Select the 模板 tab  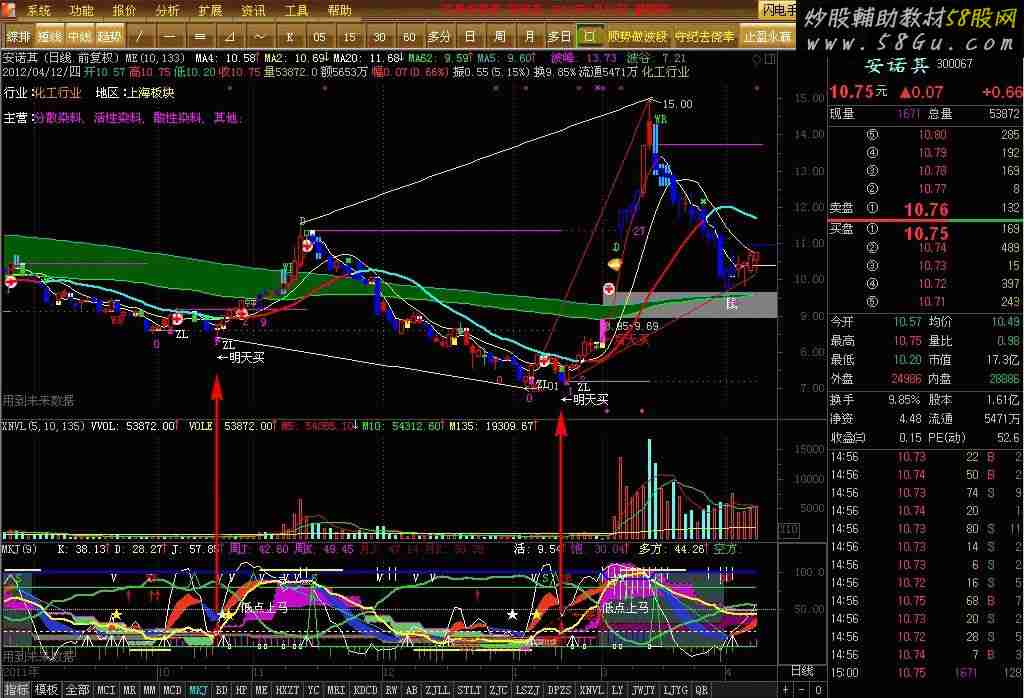(x=46, y=690)
